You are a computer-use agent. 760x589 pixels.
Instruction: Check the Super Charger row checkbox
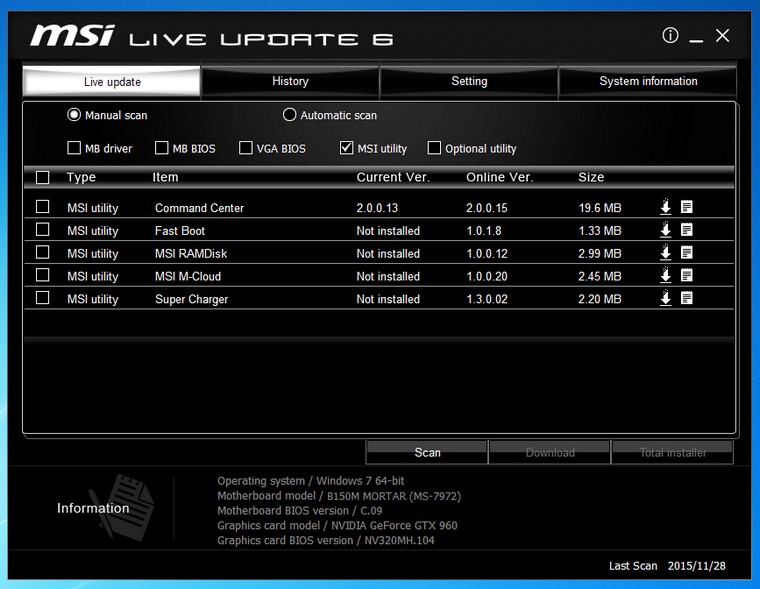43,298
